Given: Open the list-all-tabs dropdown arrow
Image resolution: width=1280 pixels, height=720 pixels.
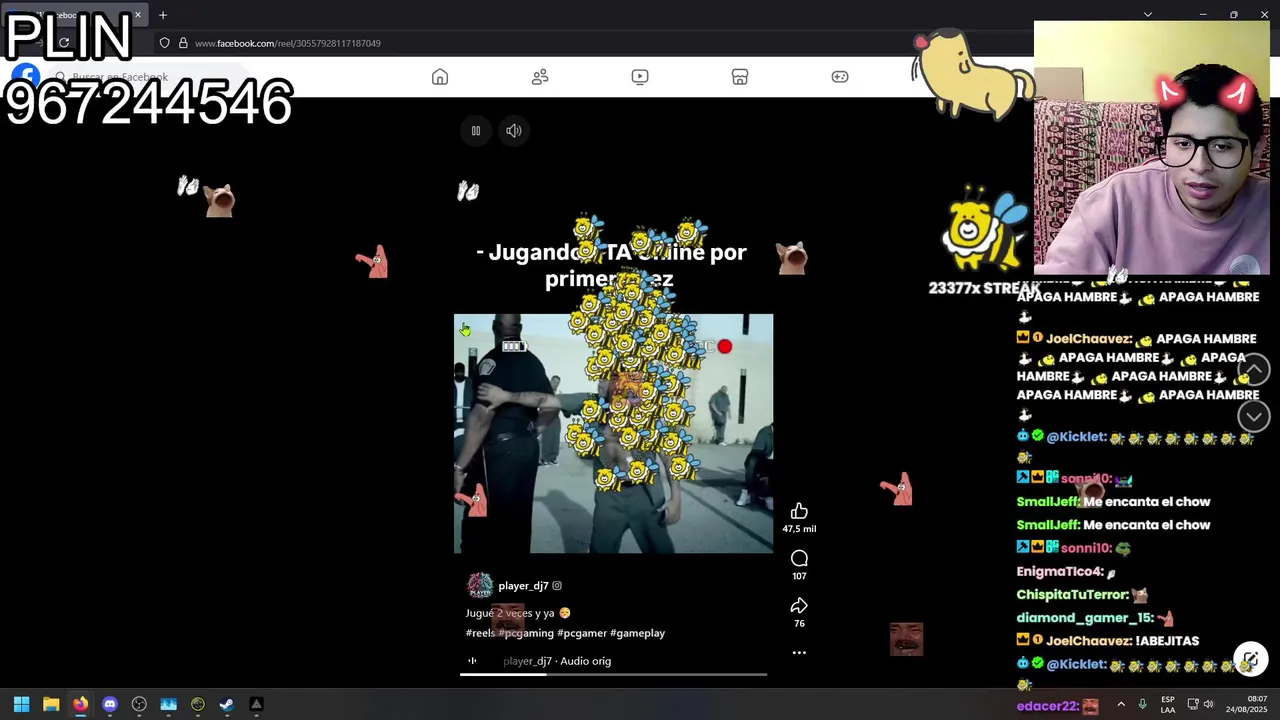Looking at the screenshot, I should [x=1148, y=15].
